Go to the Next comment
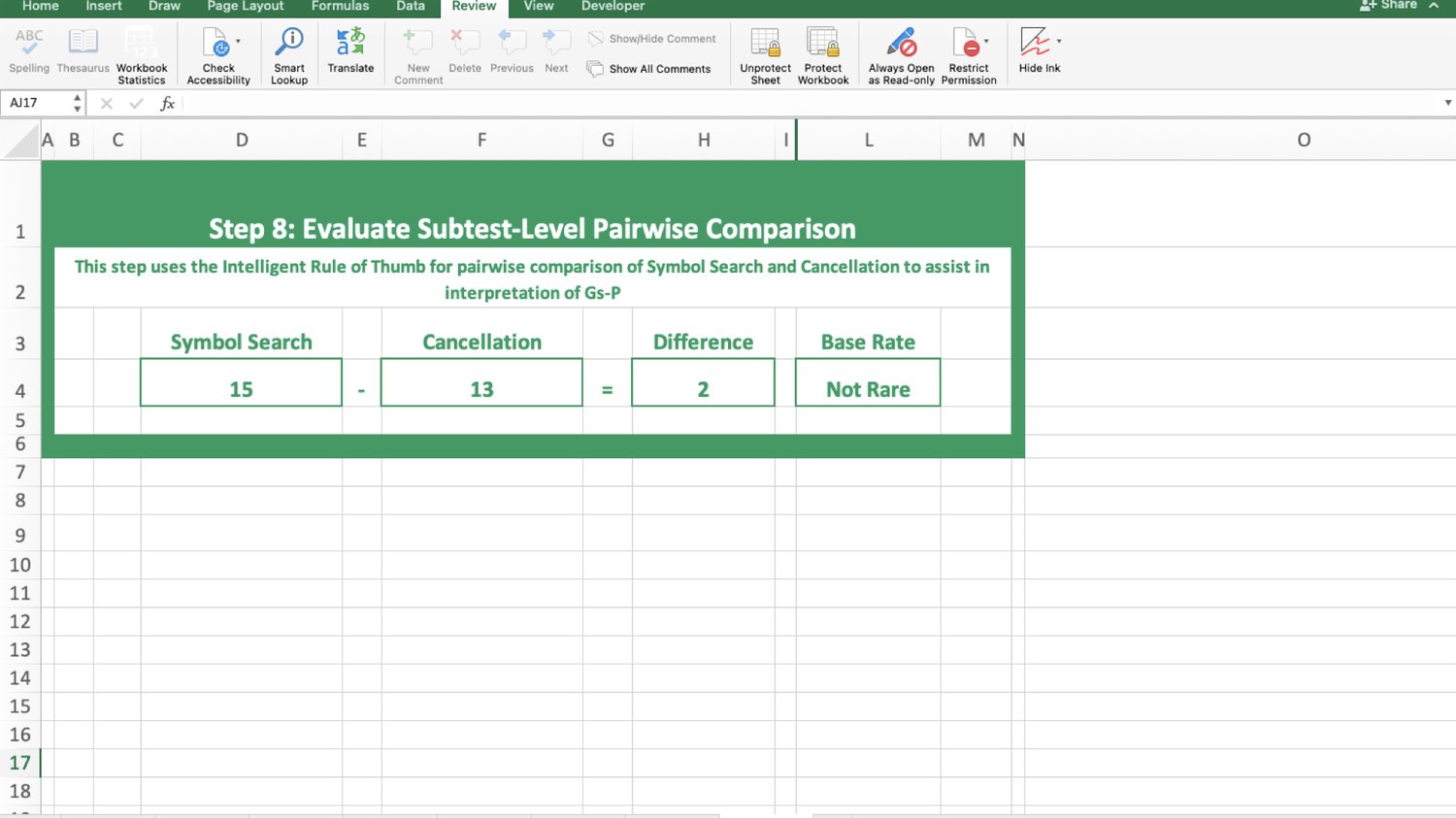The height and width of the screenshot is (818, 1456). click(556, 51)
